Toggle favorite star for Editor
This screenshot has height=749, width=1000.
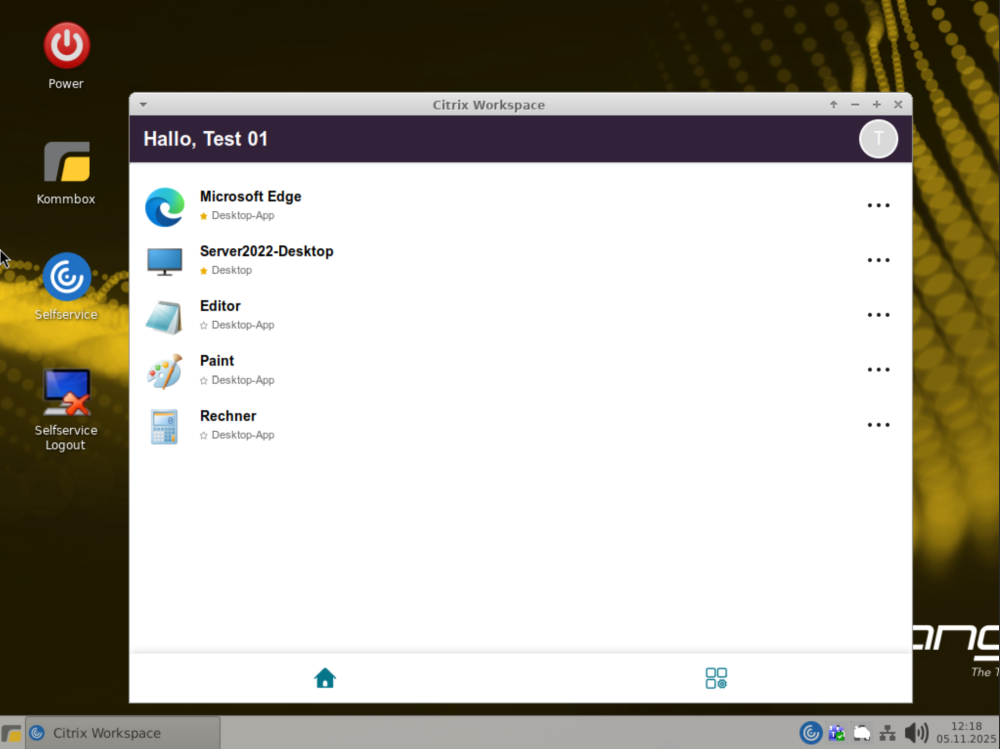tap(204, 326)
